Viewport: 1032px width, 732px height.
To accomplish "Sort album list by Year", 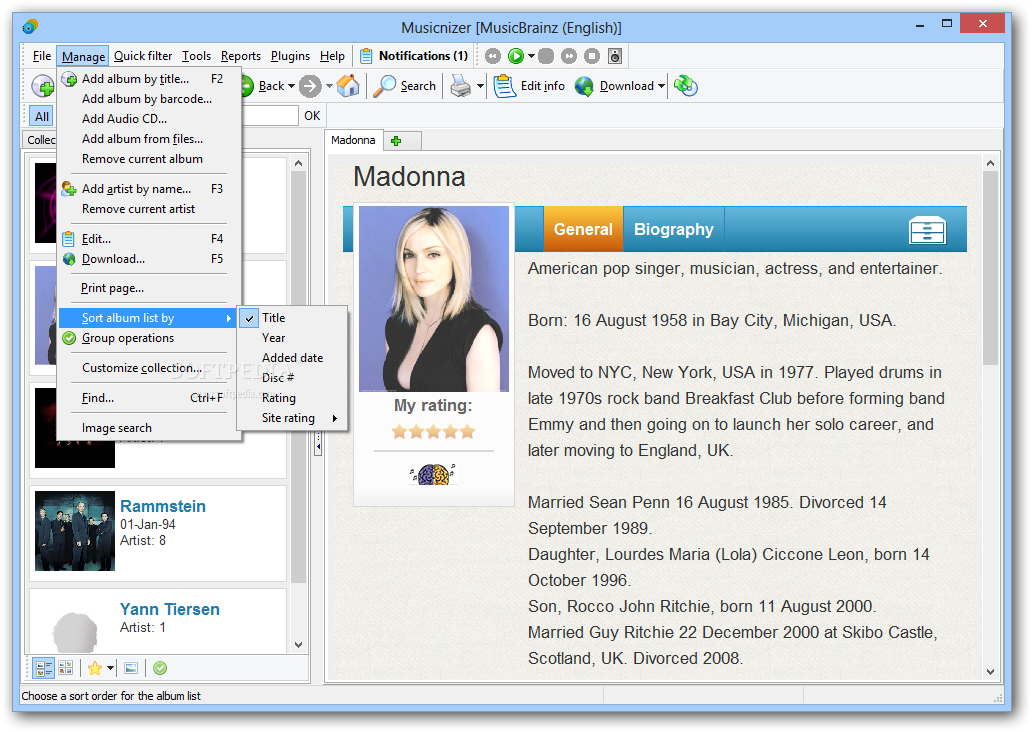I will [x=292, y=338].
